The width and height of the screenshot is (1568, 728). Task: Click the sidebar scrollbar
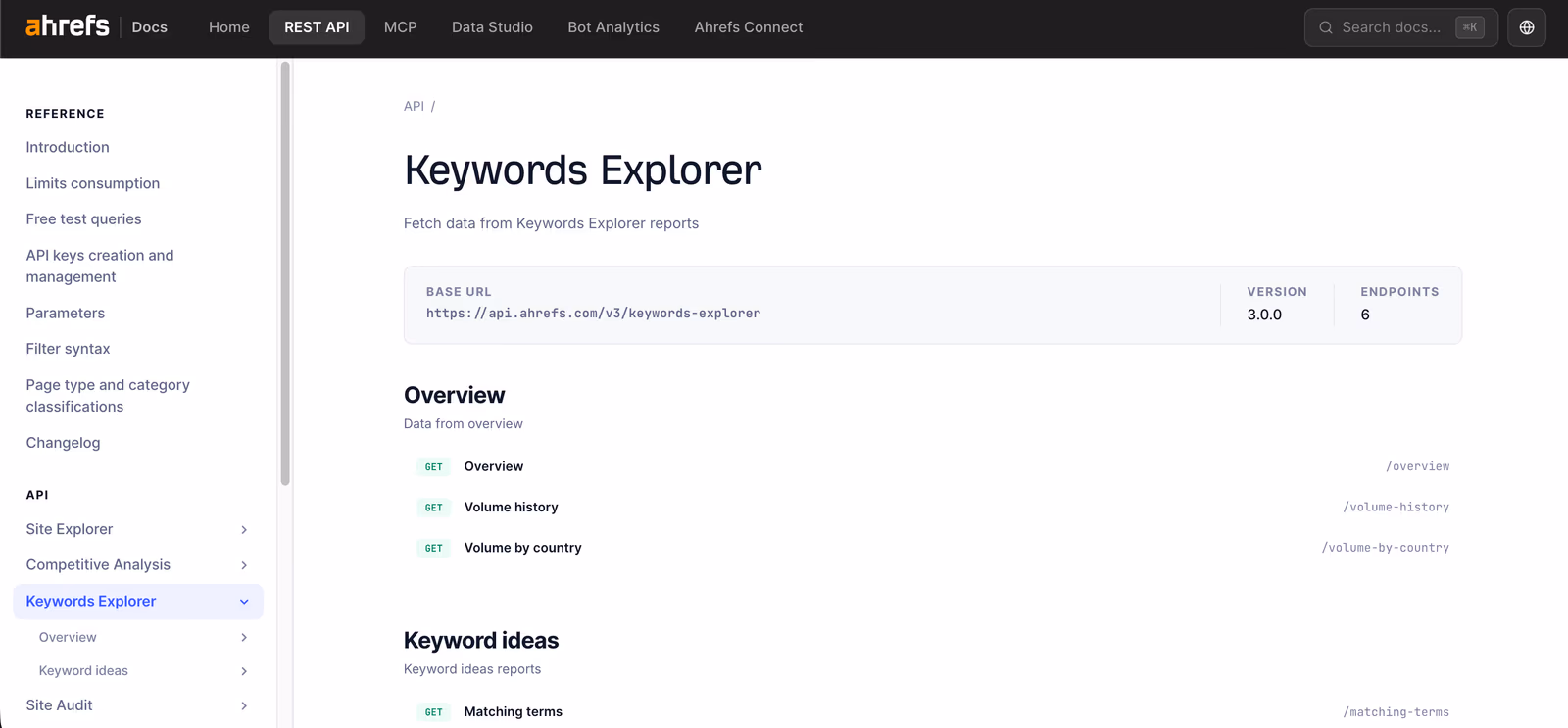click(x=285, y=273)
